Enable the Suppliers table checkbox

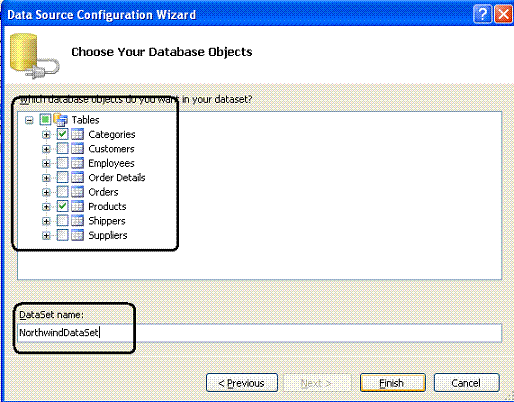(x=62, y=235)
